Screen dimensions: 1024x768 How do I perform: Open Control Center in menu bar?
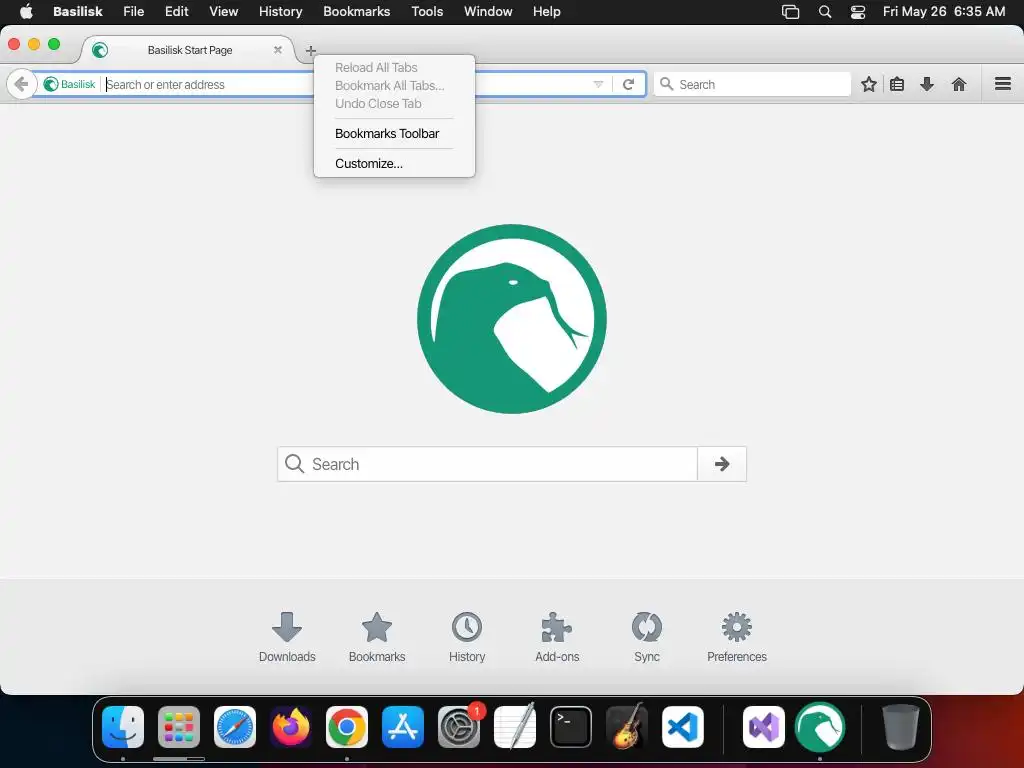pyautogui.click(x=857, y=12)
